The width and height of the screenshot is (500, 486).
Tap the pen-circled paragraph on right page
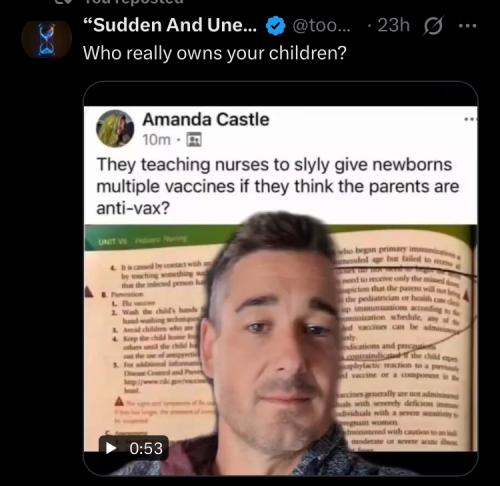402,300
